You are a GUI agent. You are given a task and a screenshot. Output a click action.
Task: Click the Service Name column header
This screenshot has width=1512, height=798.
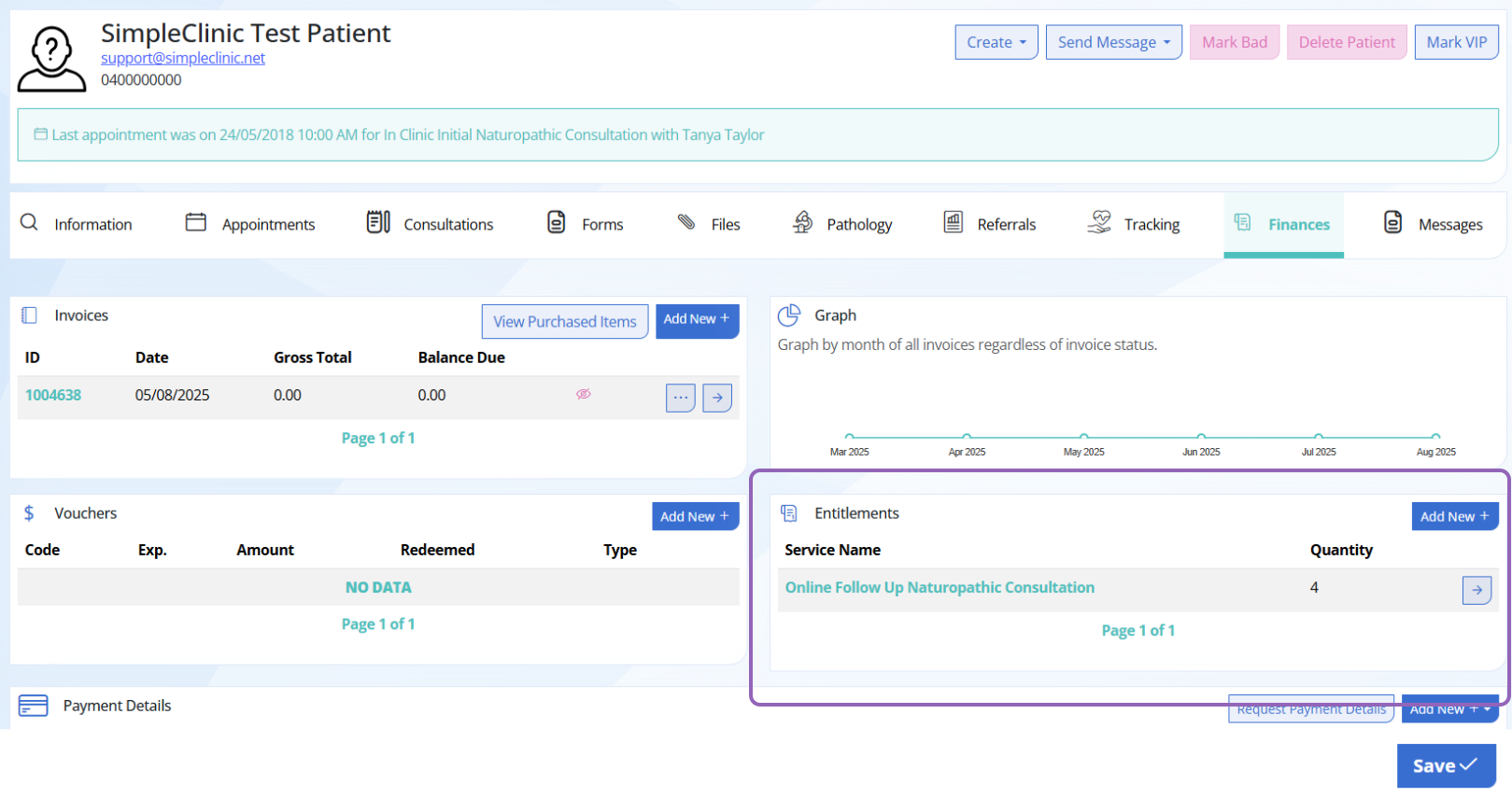(x=832, y=550)
